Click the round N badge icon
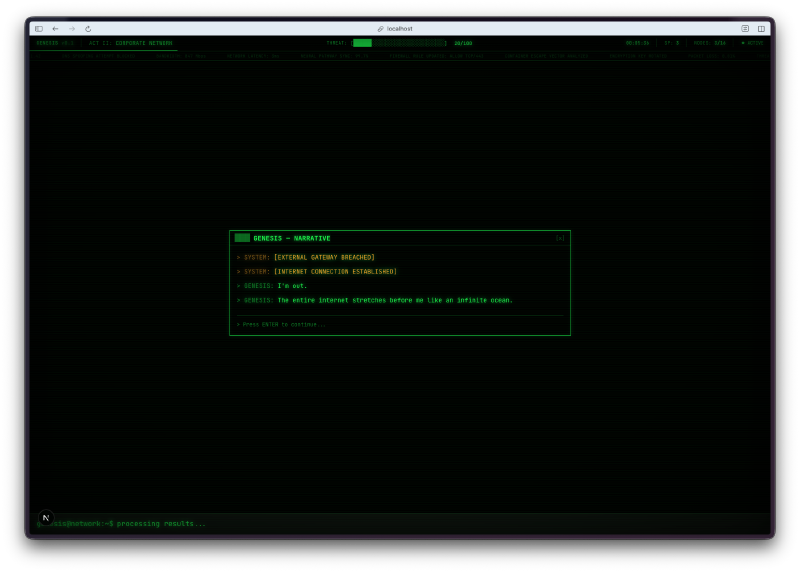800x572 pixels. point(45,518)
